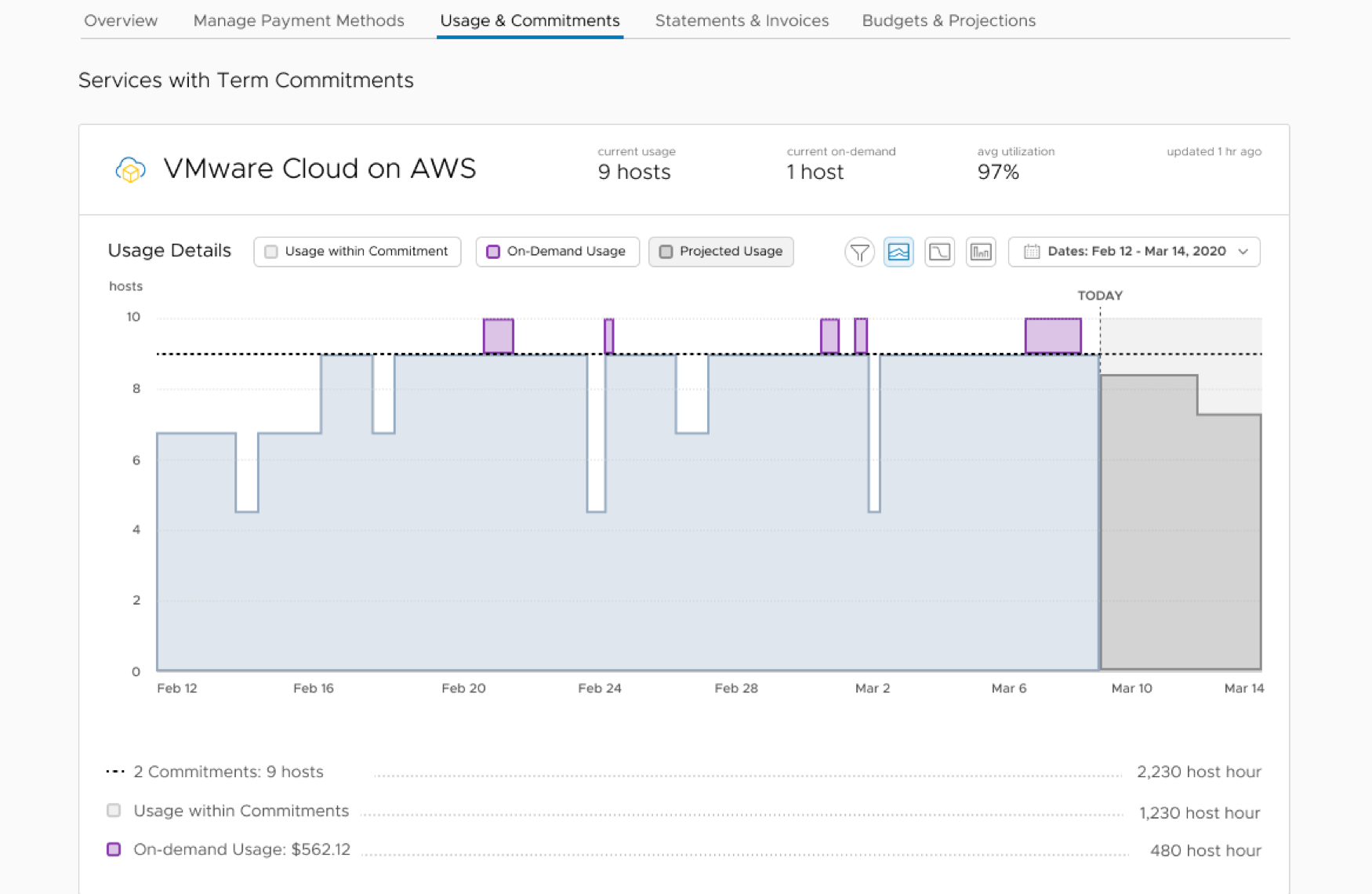Click On-demand Usage: $562.12 label

(241, 849)
